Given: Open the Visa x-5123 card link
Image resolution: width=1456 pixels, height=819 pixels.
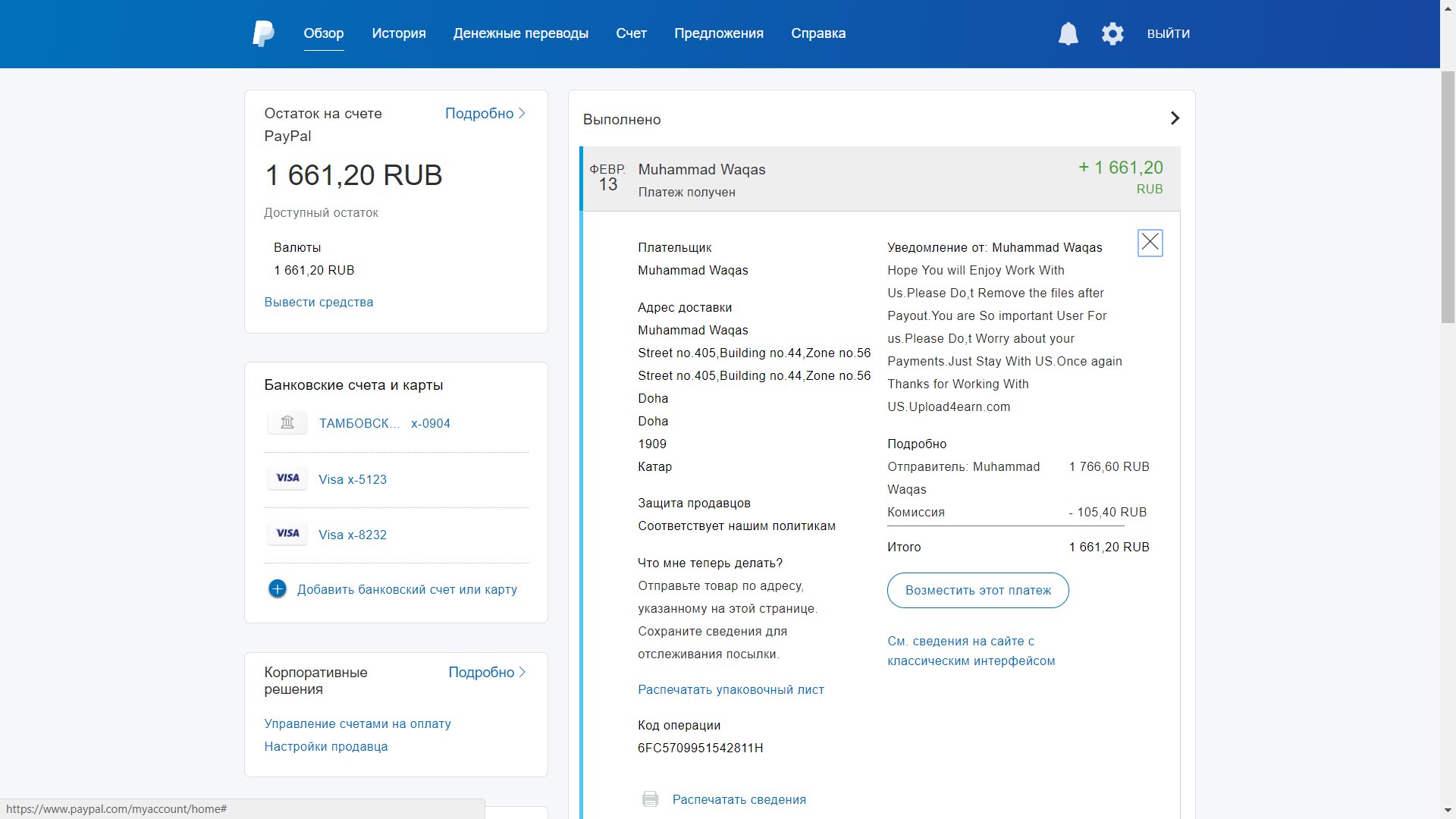Looking at the screenshot, I should coord(353,479).
